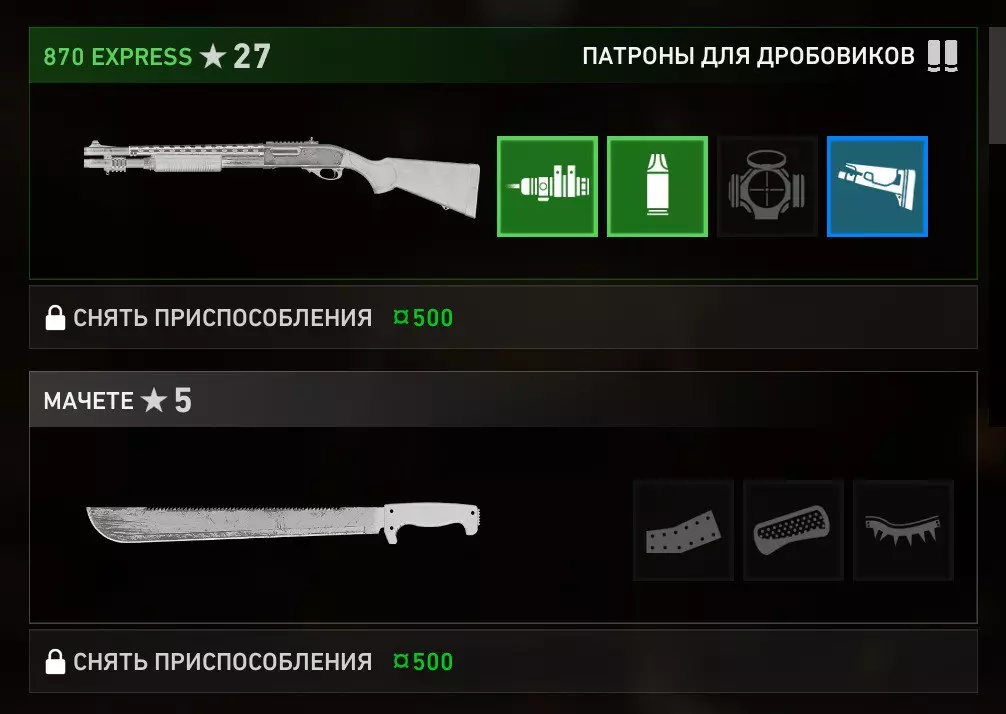
Task: Click the 870 Express shotgun image
Action: point(282,176)
